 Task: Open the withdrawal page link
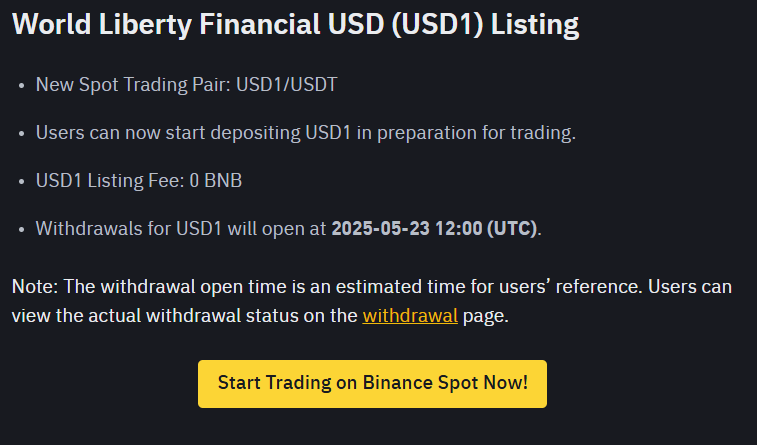tap(410, 316)
